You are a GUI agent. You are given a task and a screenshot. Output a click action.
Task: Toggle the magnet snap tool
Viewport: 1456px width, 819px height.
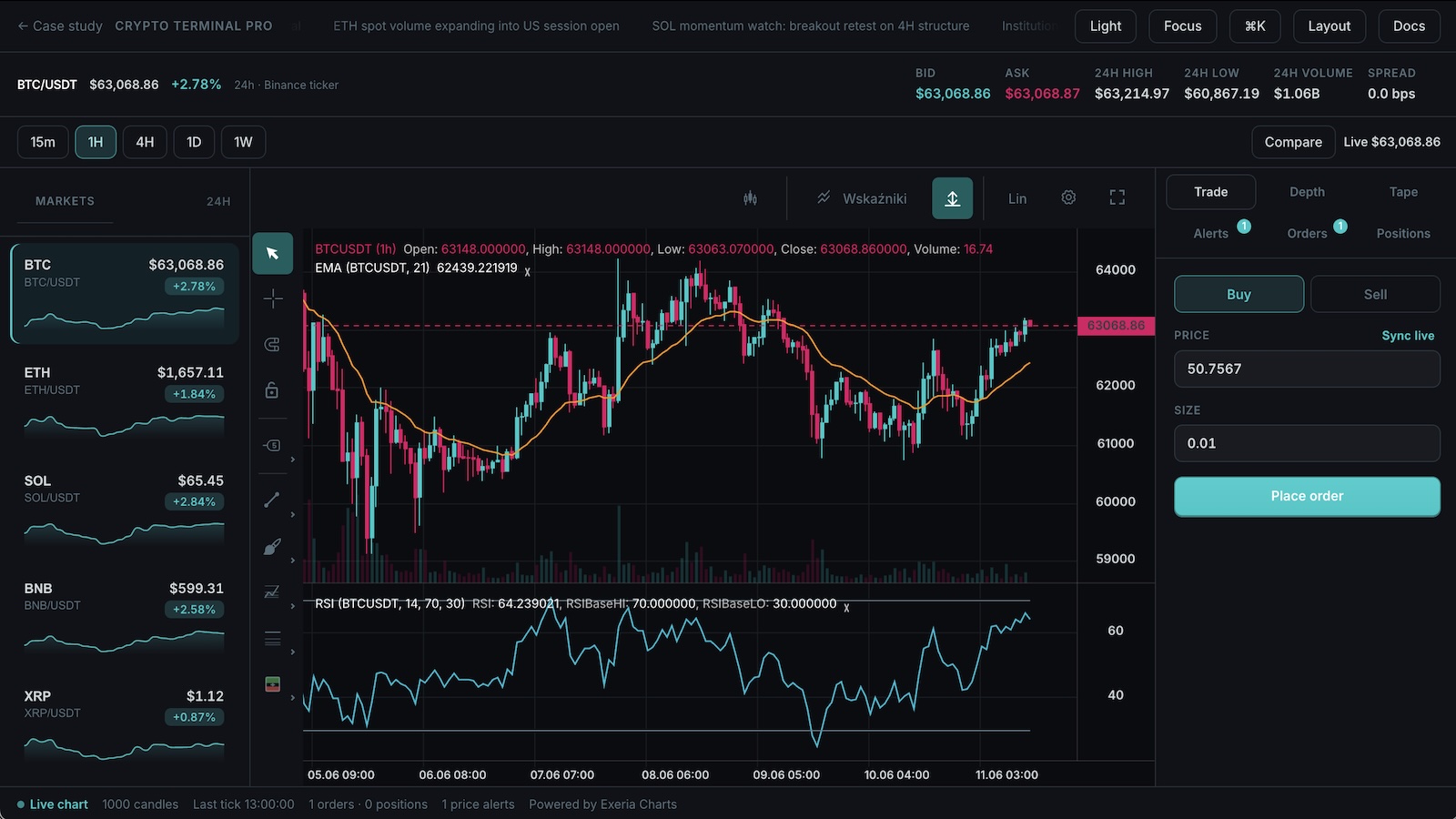272,344
